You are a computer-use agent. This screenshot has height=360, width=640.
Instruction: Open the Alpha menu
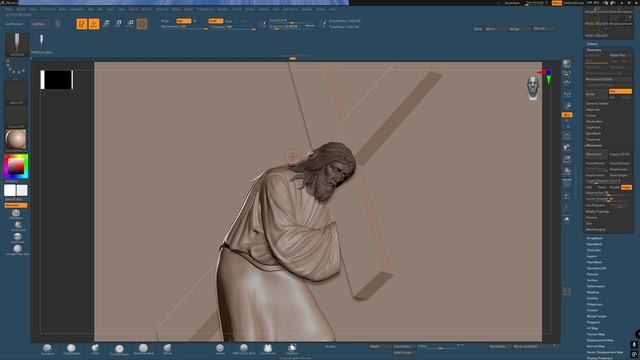click(x=9, y=9)
